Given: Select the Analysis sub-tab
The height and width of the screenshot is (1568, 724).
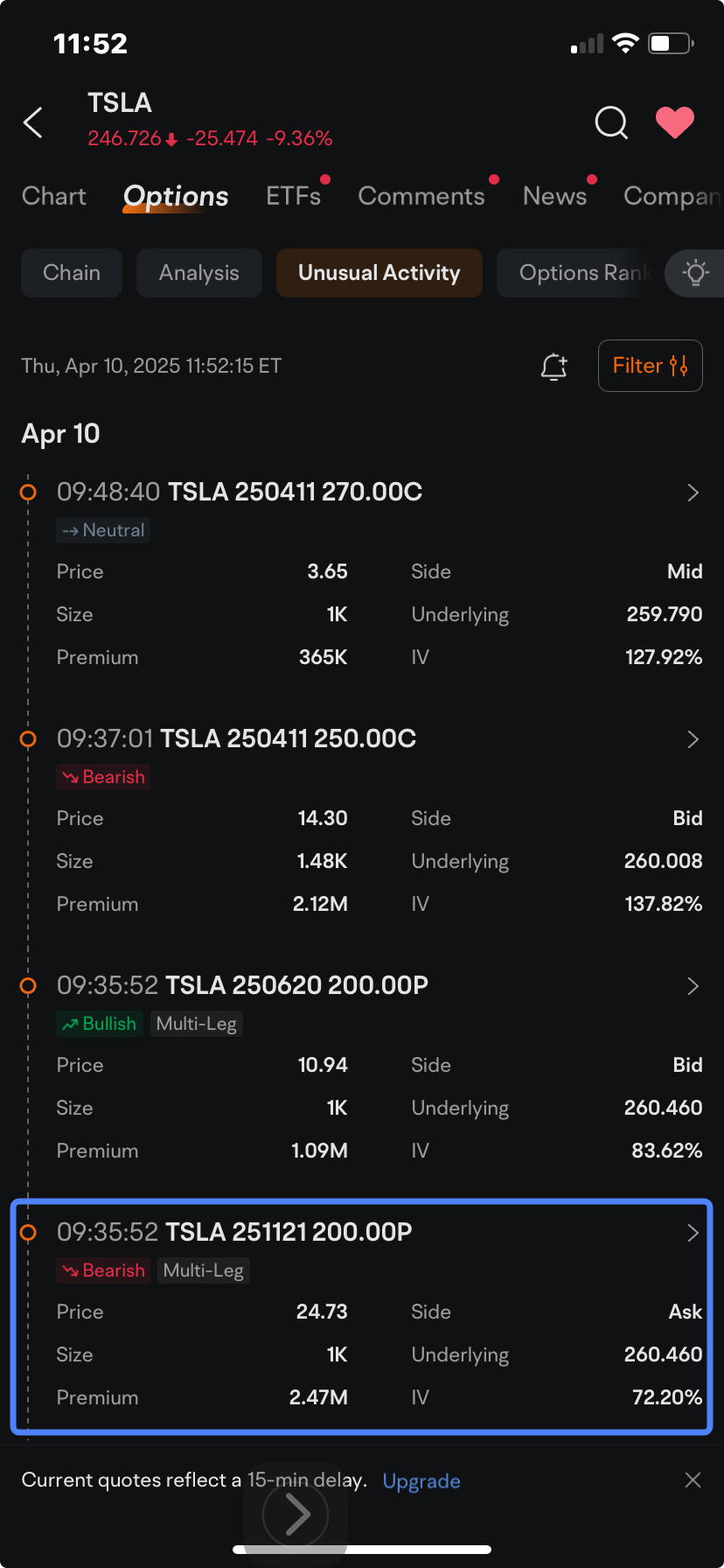Looking at the screenshot, I should (x=199, y=273).
